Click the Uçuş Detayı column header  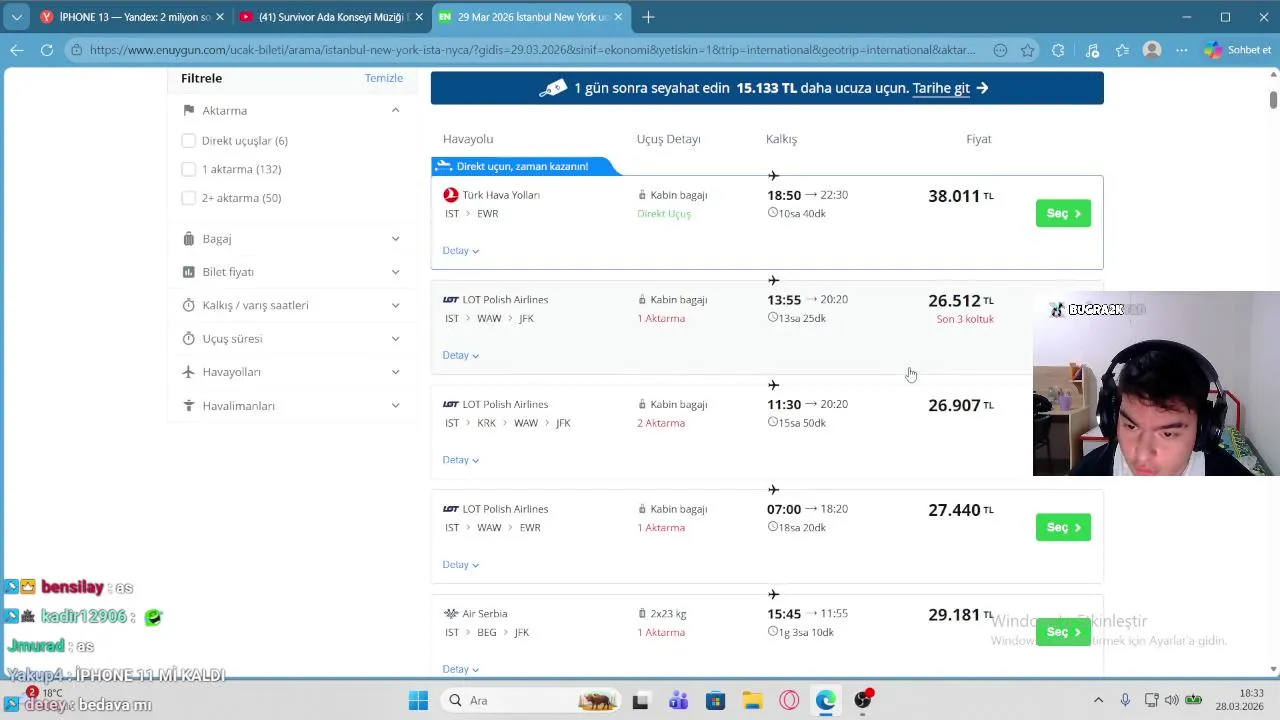[669, 139]
